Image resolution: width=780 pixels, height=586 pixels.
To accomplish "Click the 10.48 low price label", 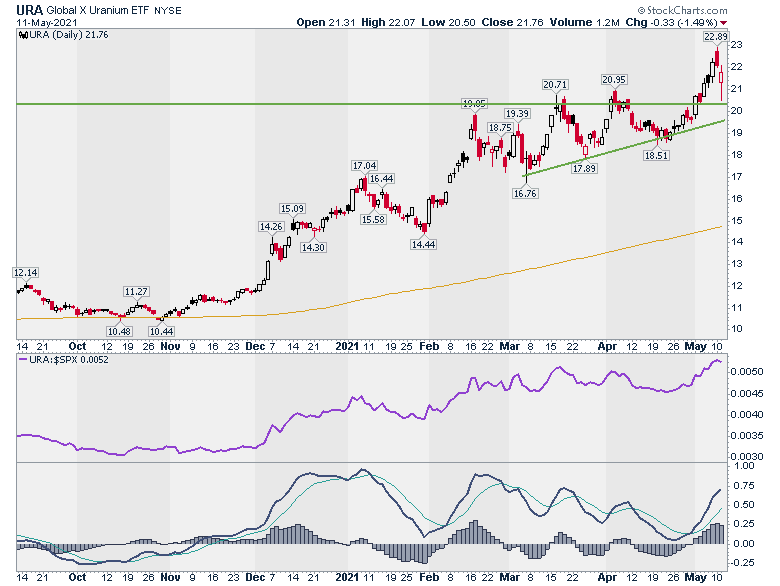I will 119,331.
